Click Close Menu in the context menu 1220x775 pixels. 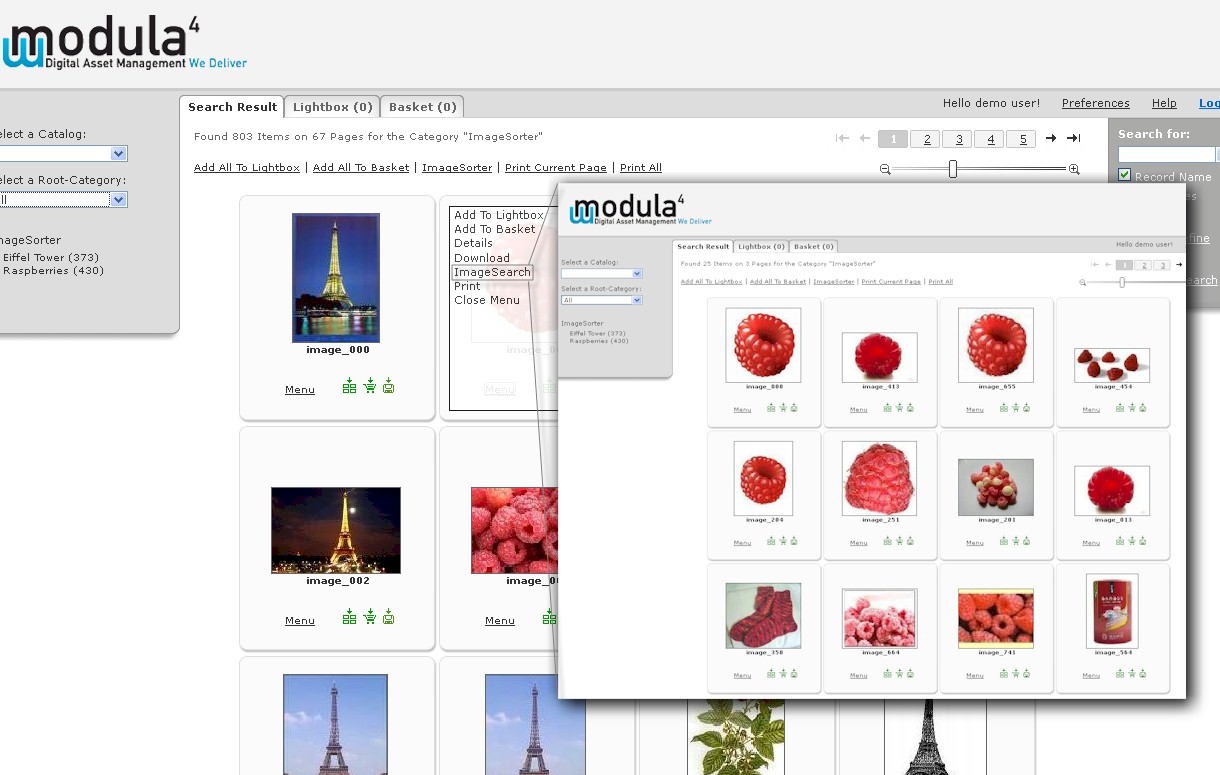487,300
